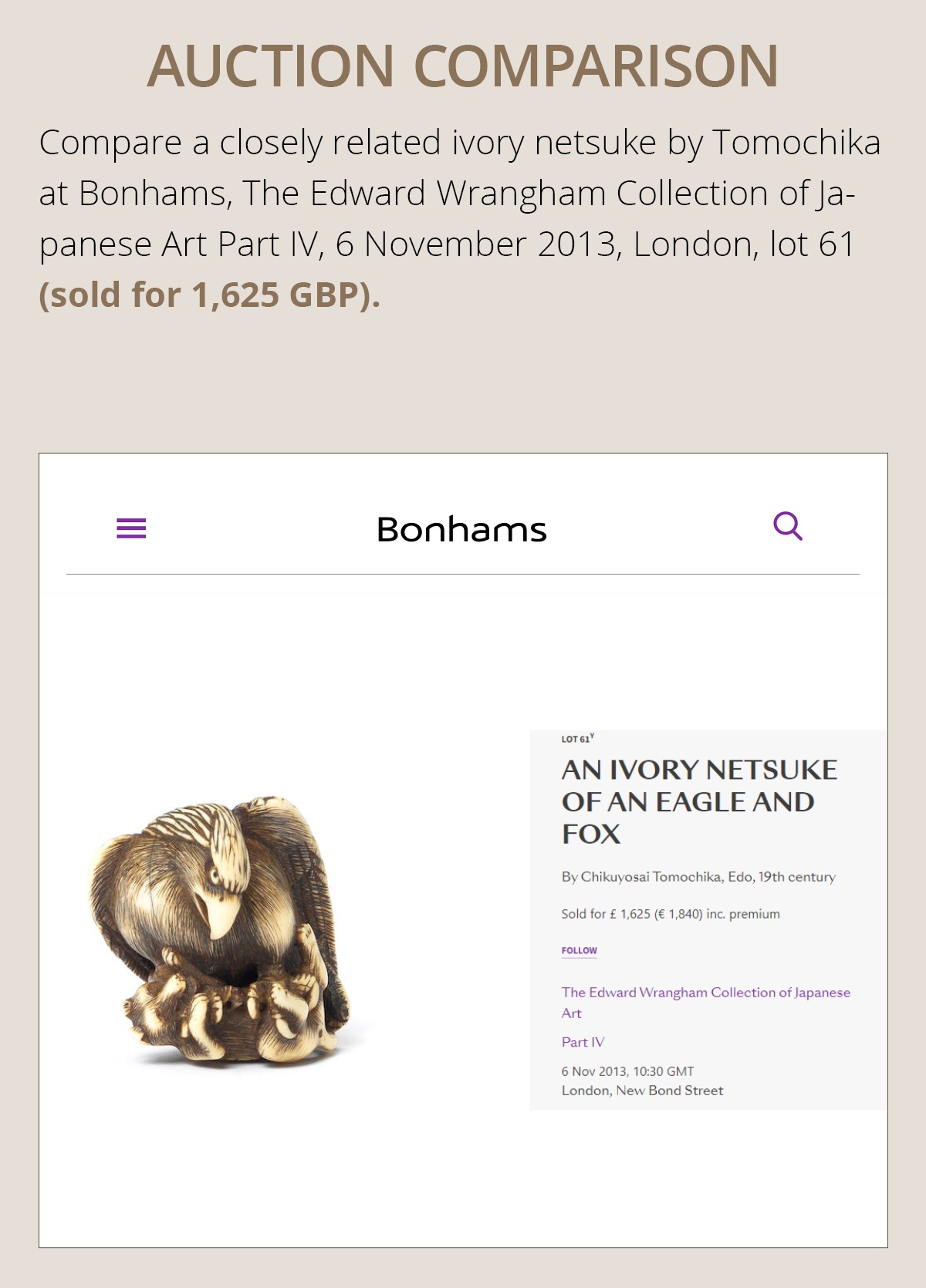Click the word Tomochika in the top paragraph
Screen dimensions: 926x1288
pyautogui.click(x=796, y=143)
